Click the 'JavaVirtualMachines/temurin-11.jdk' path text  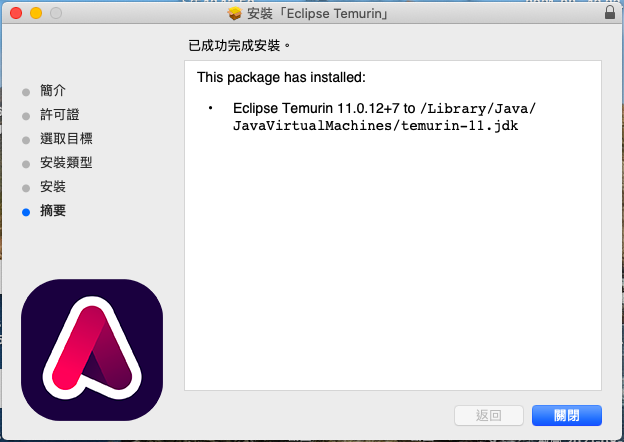tap(376, 126)
